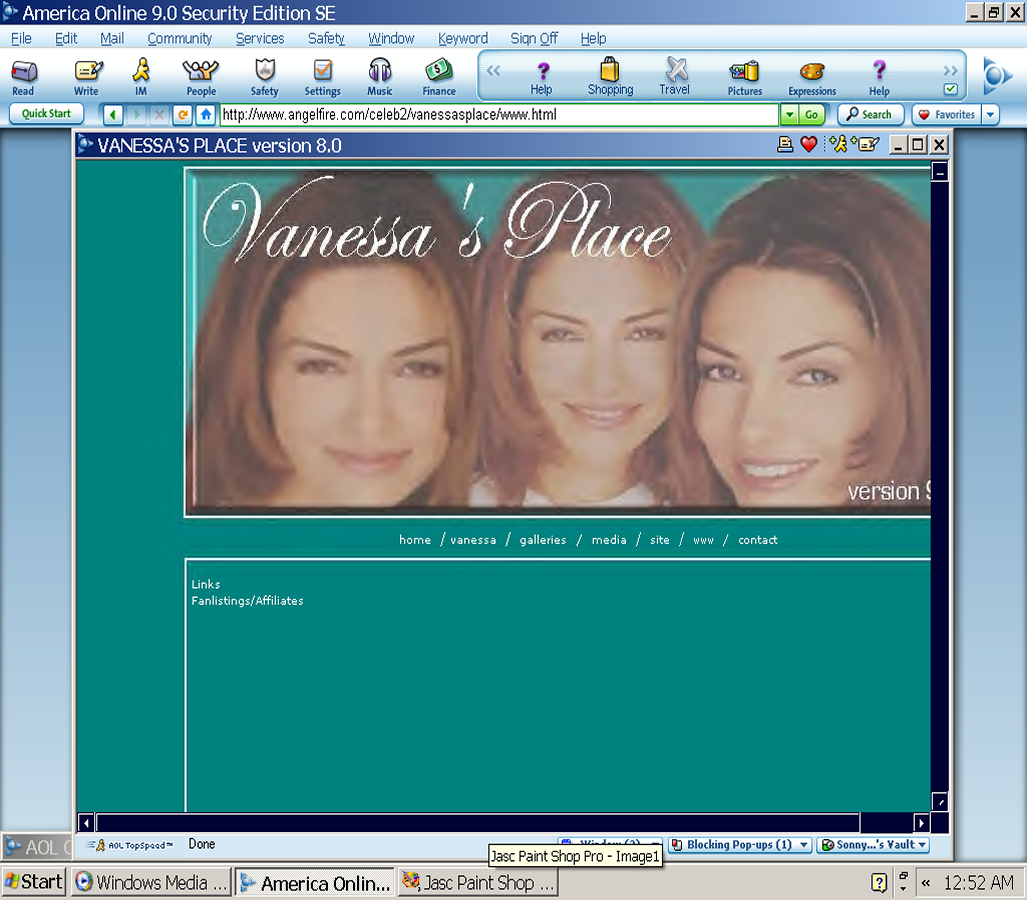The width and height of the screenshot is (1027, 900).
Task: Click the orange reload page icon
Action: click(x=183, y=115)
